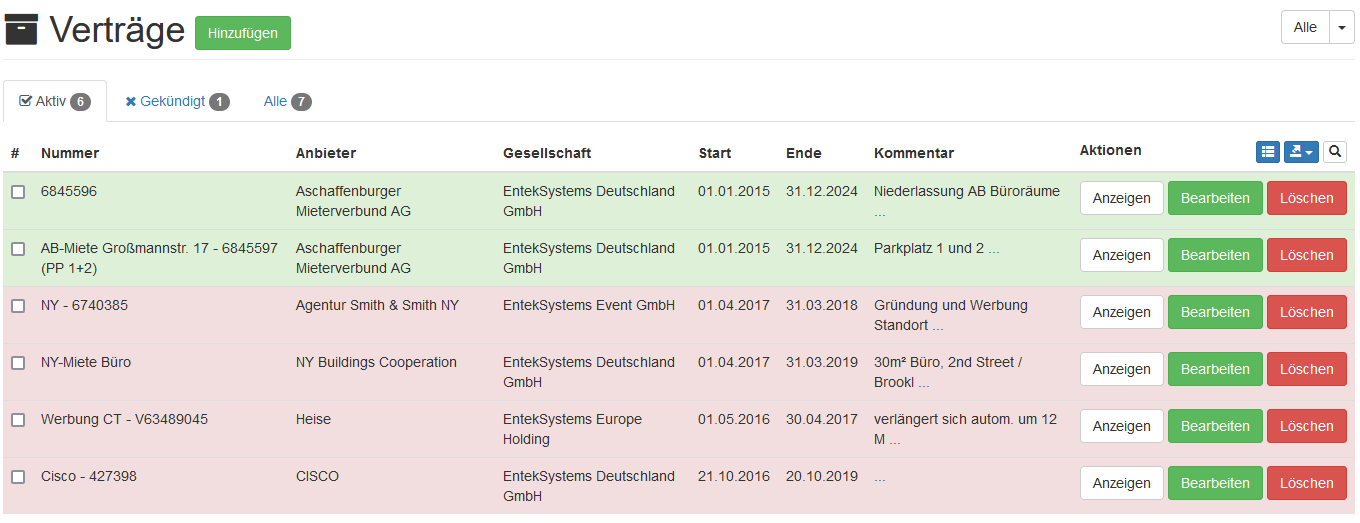This screenshot has width=1360, height=523.
Task: Delete the Cisco - 427398 contract
Action: (x=1306, y=483)
